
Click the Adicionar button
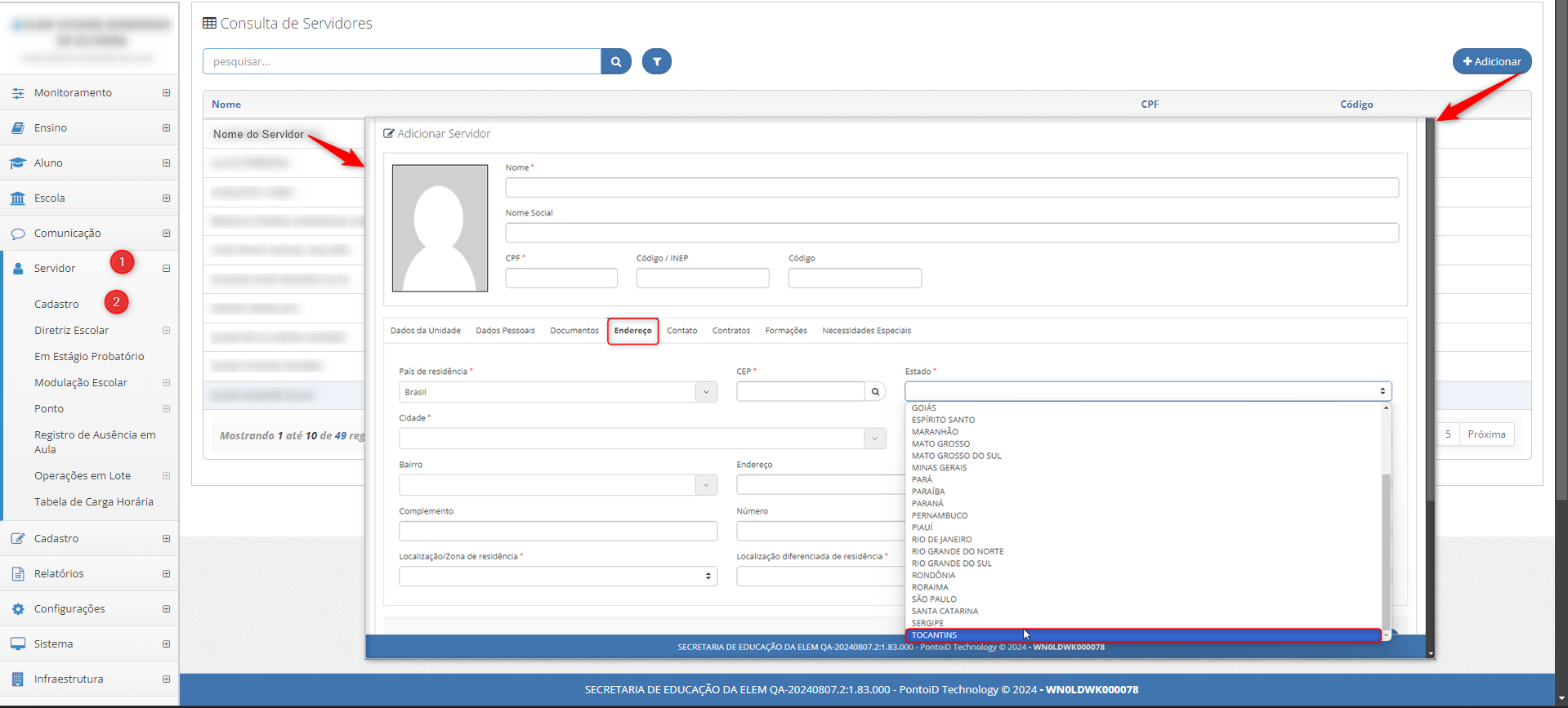pos(1492,61)
